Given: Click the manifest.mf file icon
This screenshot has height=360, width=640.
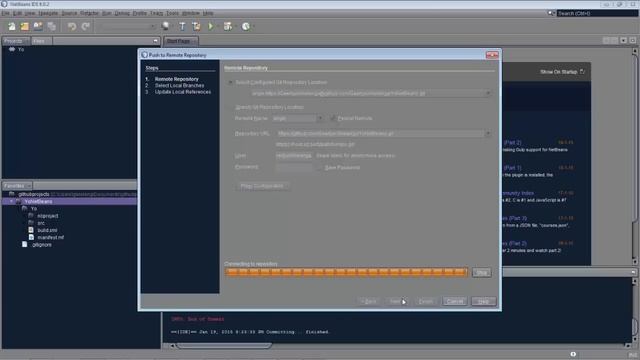Looking at the screenshot, I should click(31, 237).
